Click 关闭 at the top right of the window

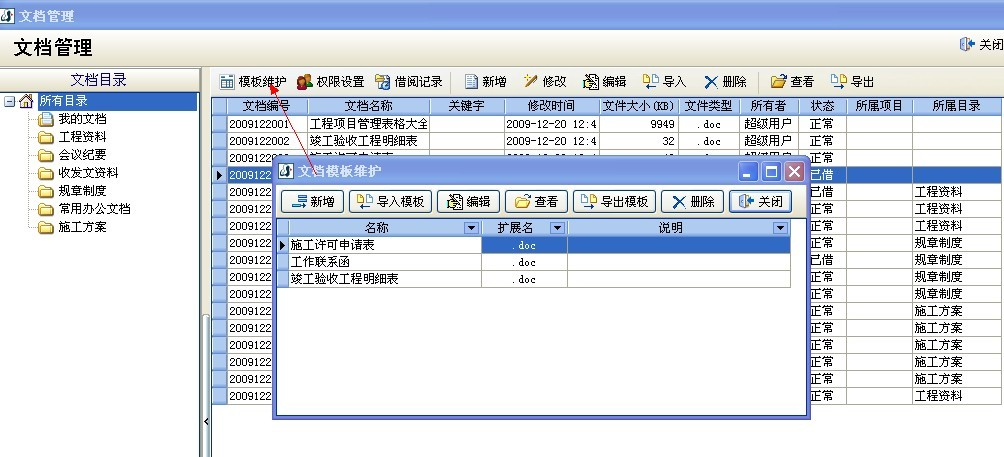pyautogui.click(x=980, y=45)
